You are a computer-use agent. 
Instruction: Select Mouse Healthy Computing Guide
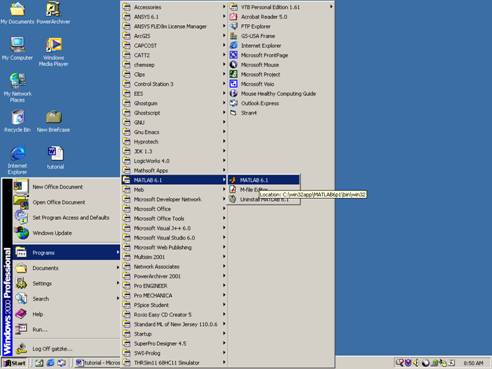281,94
